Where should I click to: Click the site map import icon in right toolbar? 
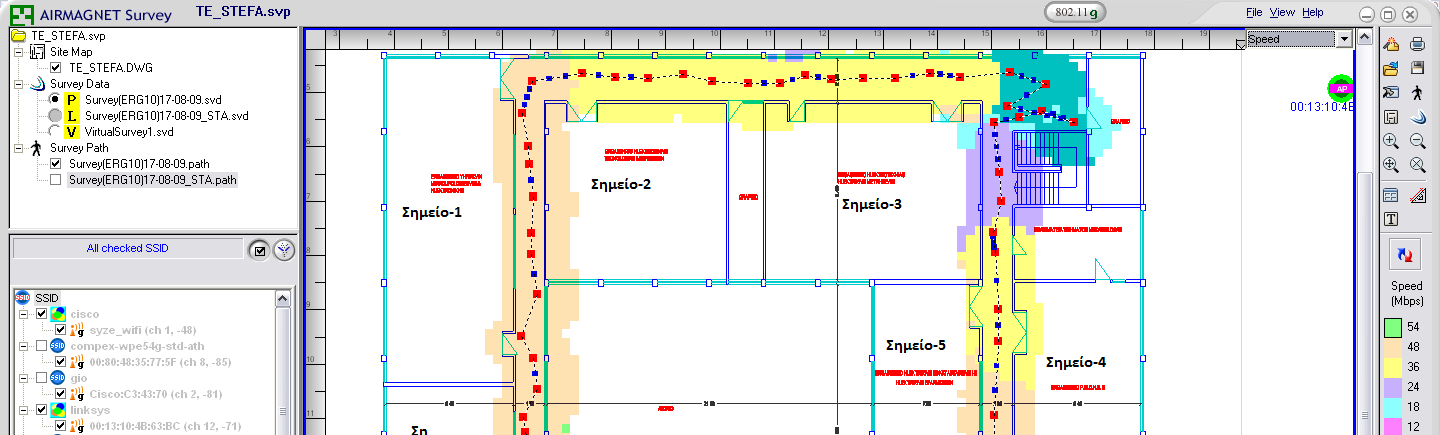1391,92
